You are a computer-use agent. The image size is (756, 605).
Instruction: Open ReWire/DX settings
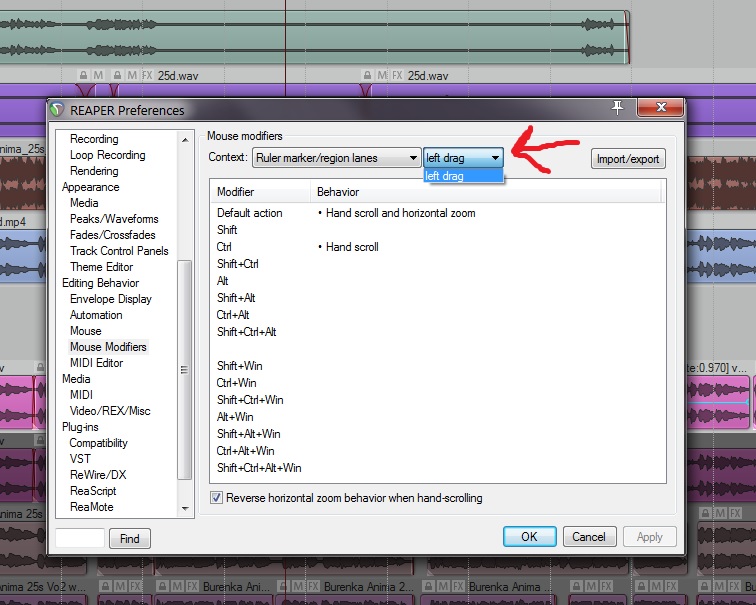pos(98,475)
